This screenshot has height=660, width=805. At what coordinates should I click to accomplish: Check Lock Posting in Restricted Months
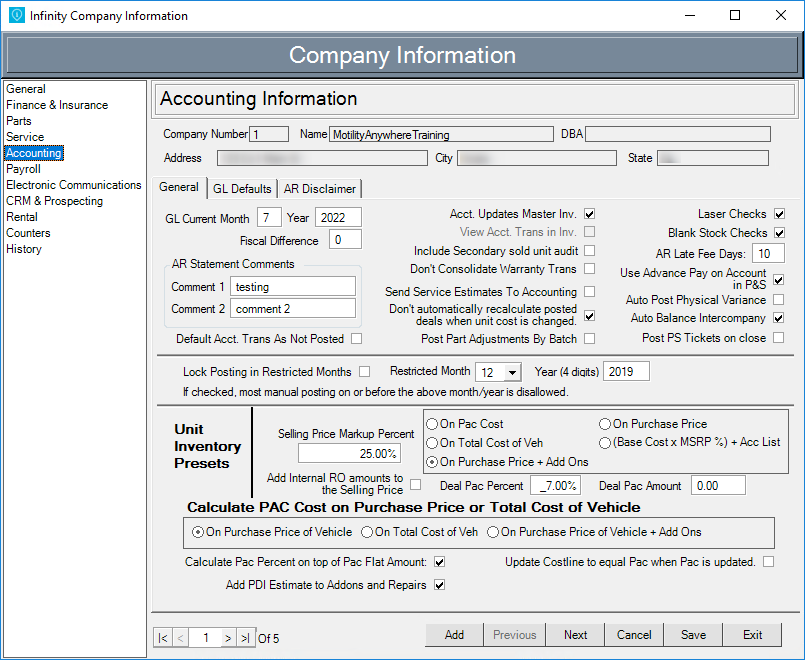pos(365,371)
